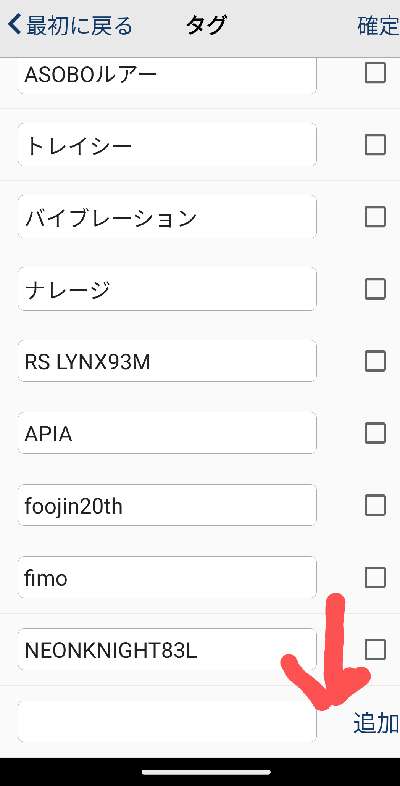The width and height of the screenshot is (400, 786).
Task: Check the fimo tag checkbox
Action: point(375,577)
